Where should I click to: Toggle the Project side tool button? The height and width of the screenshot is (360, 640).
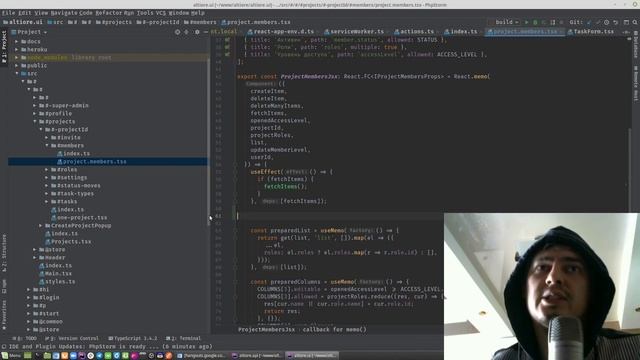(4, 46)
